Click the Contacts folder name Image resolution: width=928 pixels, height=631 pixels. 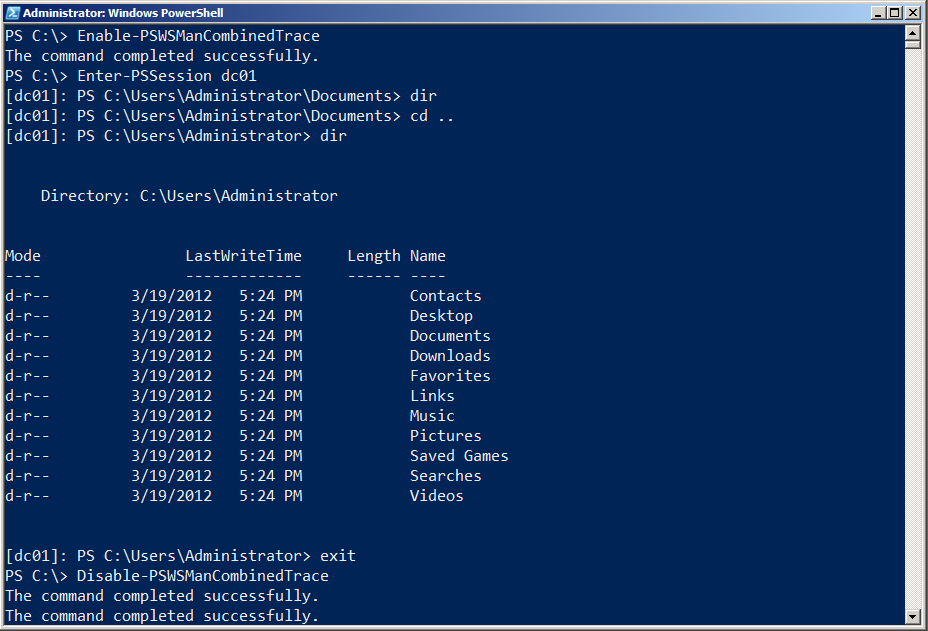pyautogui.click(x=445, y=296)
